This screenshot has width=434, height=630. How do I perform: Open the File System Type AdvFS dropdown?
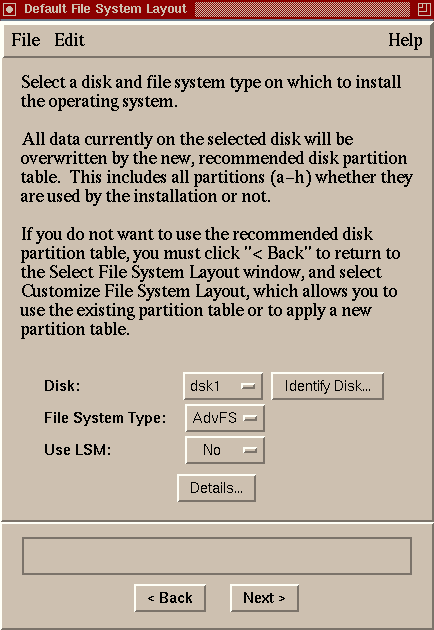pyautogui.click(x=225, y=418)
